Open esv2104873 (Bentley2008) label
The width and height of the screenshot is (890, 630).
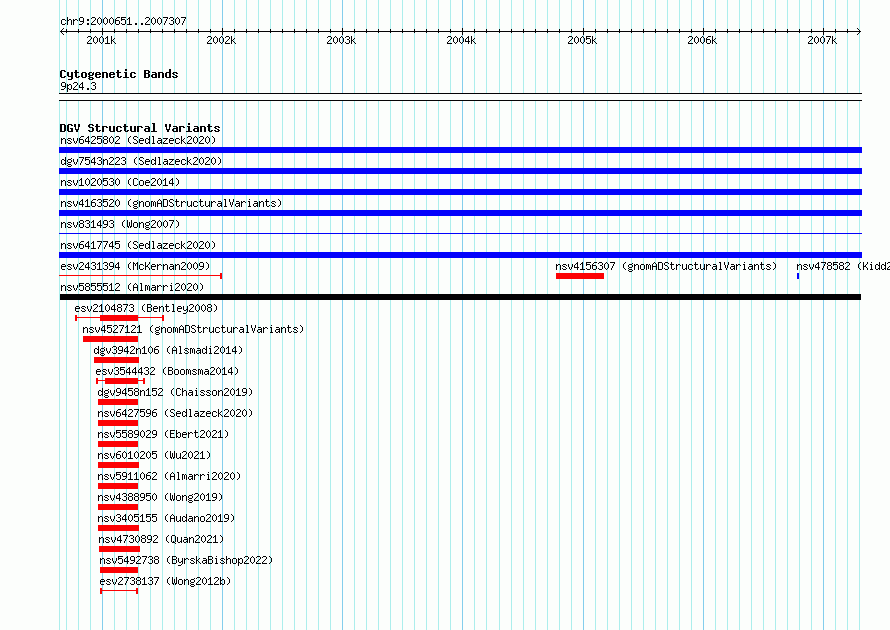(x=146, y=308)
